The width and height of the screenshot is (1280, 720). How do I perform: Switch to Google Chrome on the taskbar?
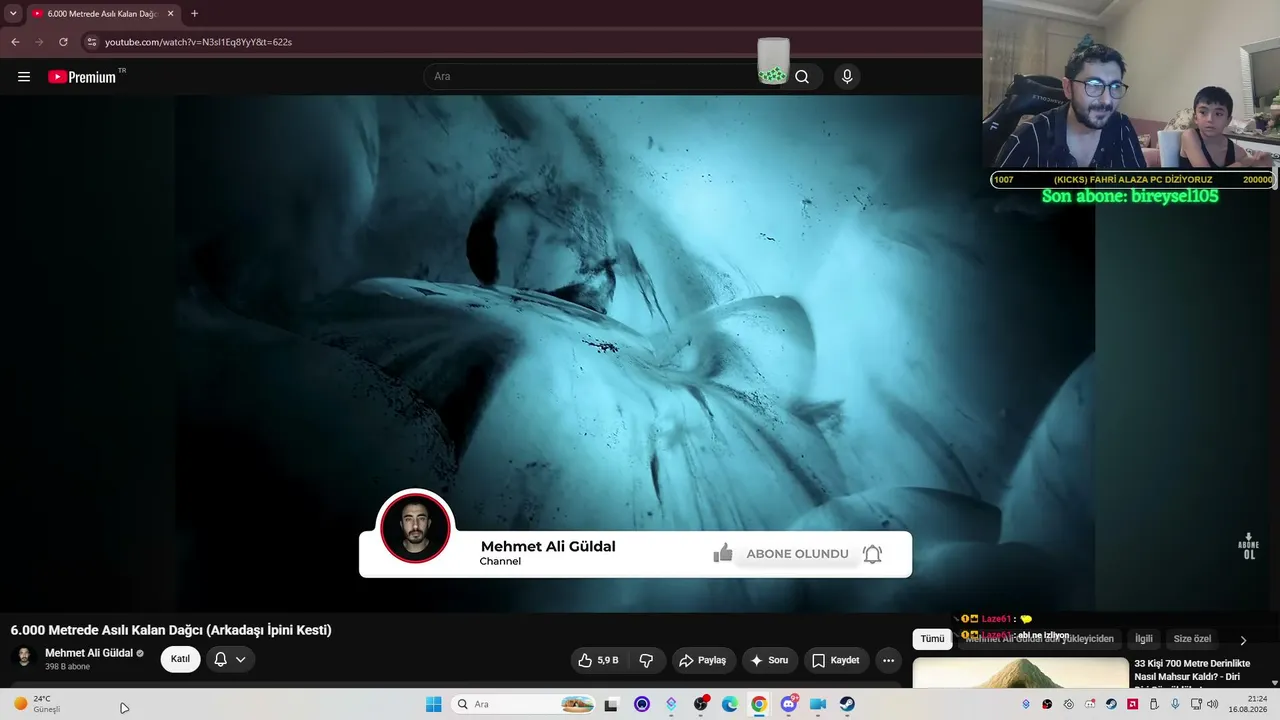(x=759, y=704)
